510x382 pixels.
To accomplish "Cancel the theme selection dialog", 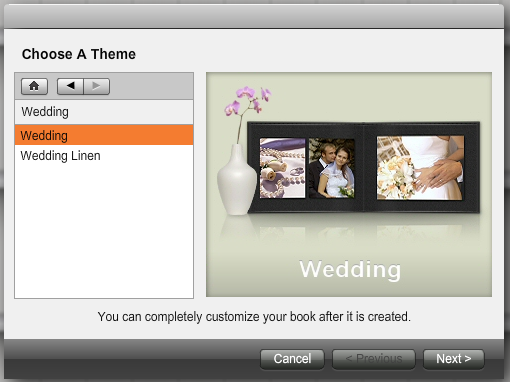I will (292, 359).
